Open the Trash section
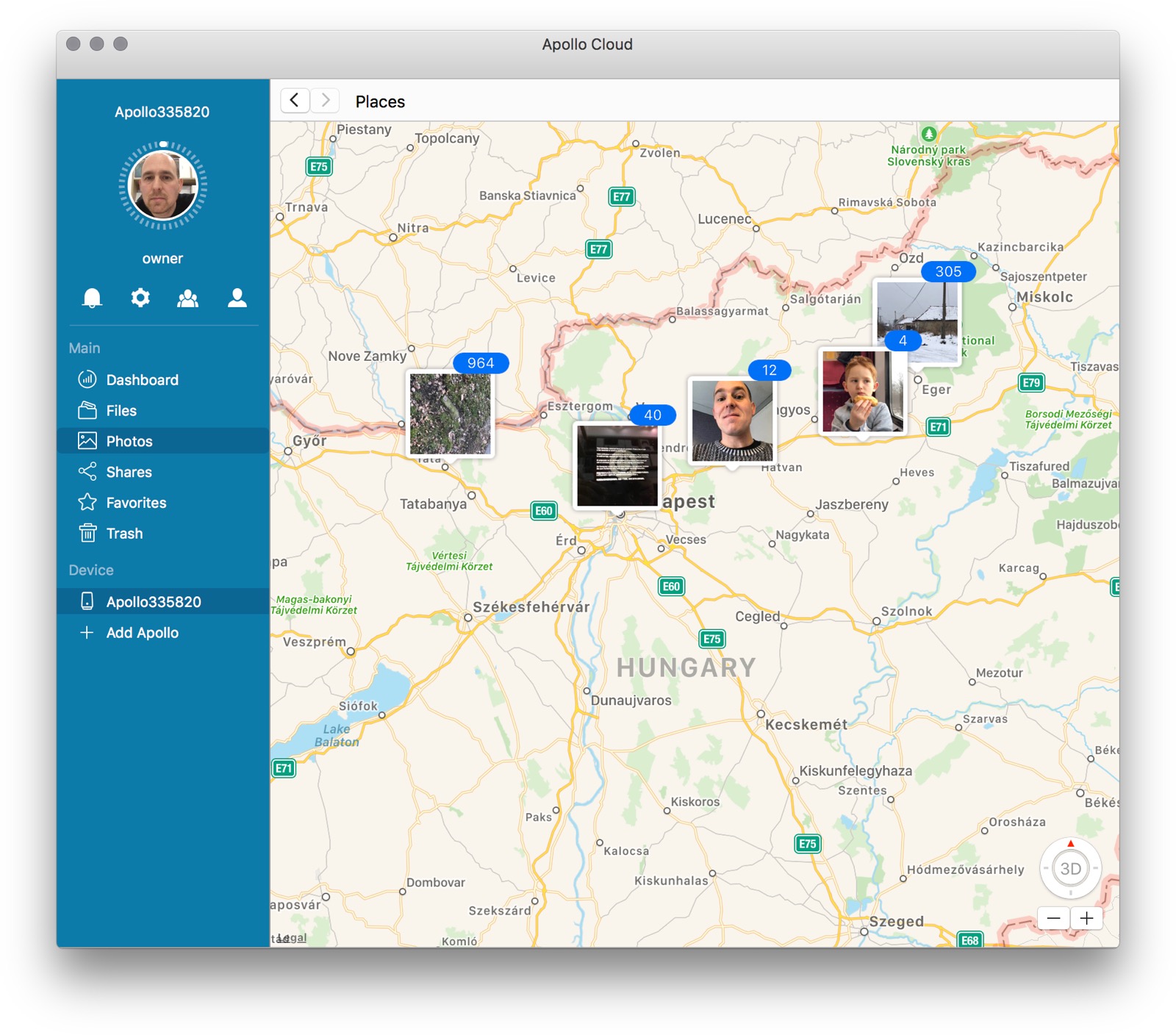This screenshot has height=1035, width=1176. (163, 534)
